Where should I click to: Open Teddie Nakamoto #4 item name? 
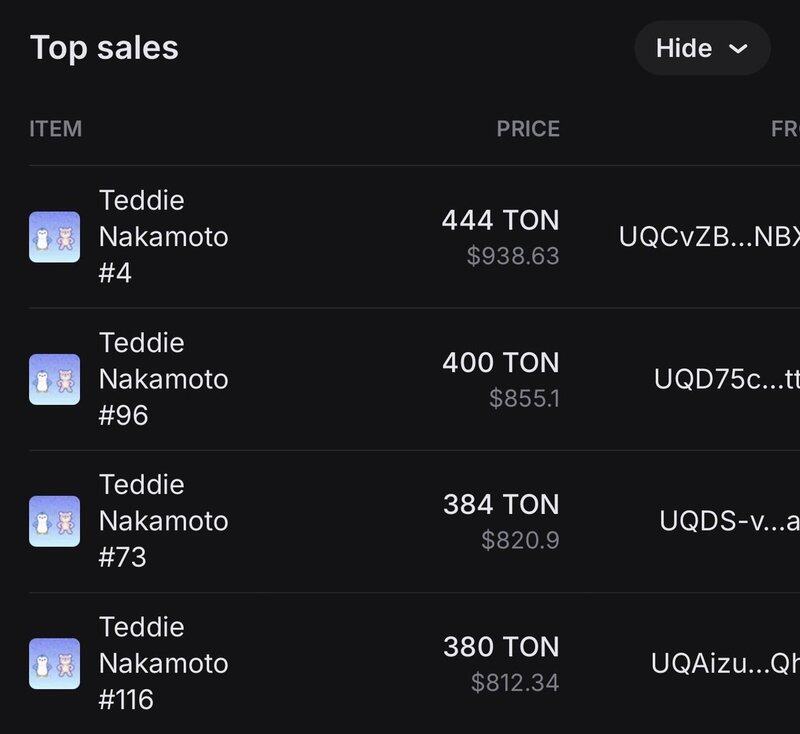click(x=163, y=237)
